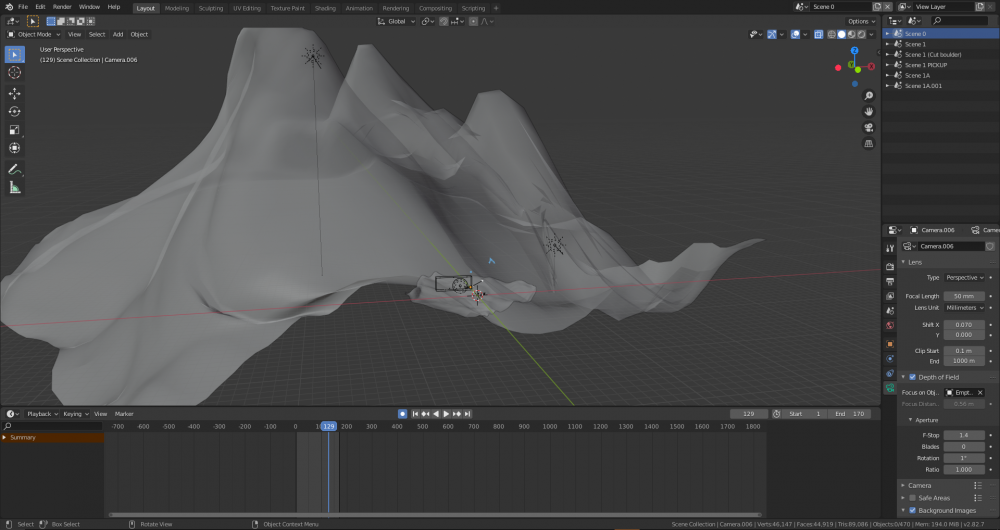Viewport: 1000px width, 530px height.
Task: Open the timeline Keying dropdown
Action: click(75, 414)
